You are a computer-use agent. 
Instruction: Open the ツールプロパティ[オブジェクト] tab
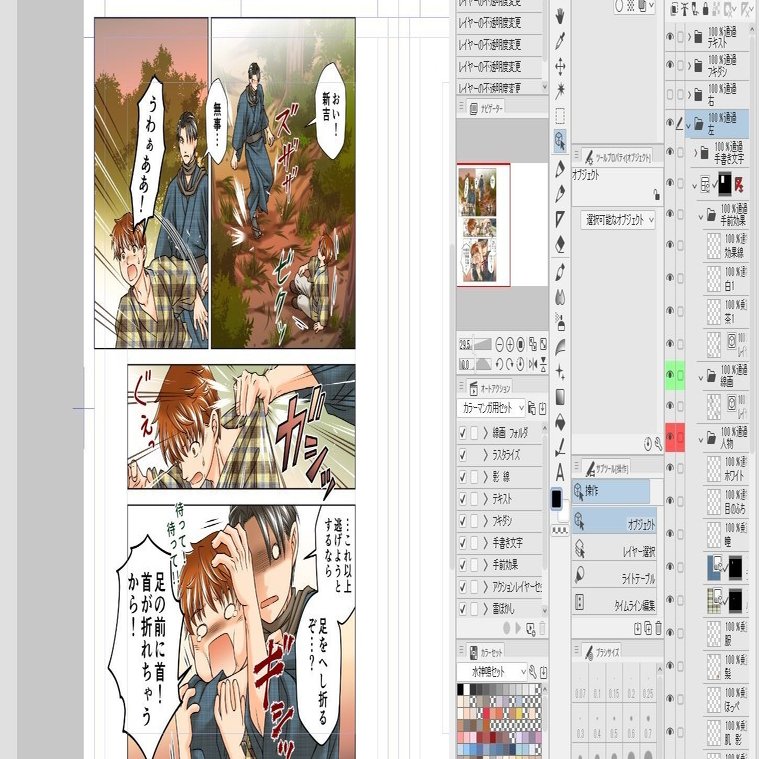[618, 157]
